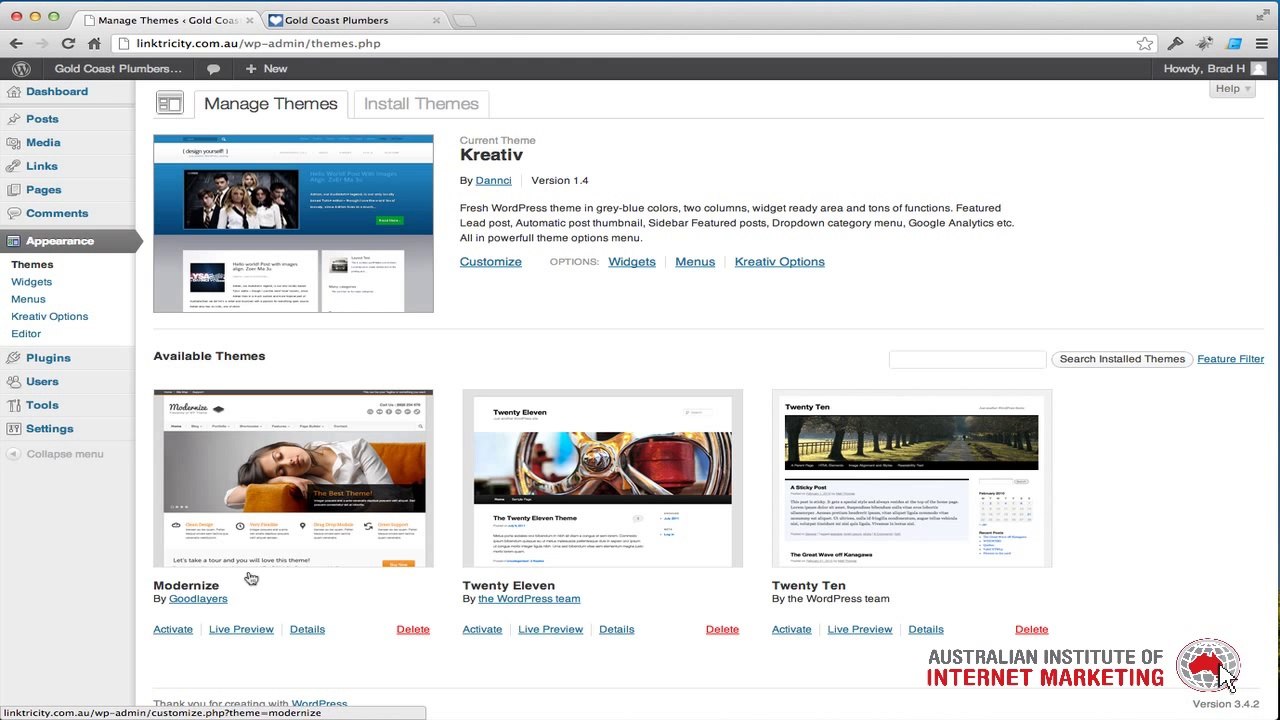The image size is (1280, 720).
Task: Open Live Preview for Modernize
Action: (x=241, y=630)
